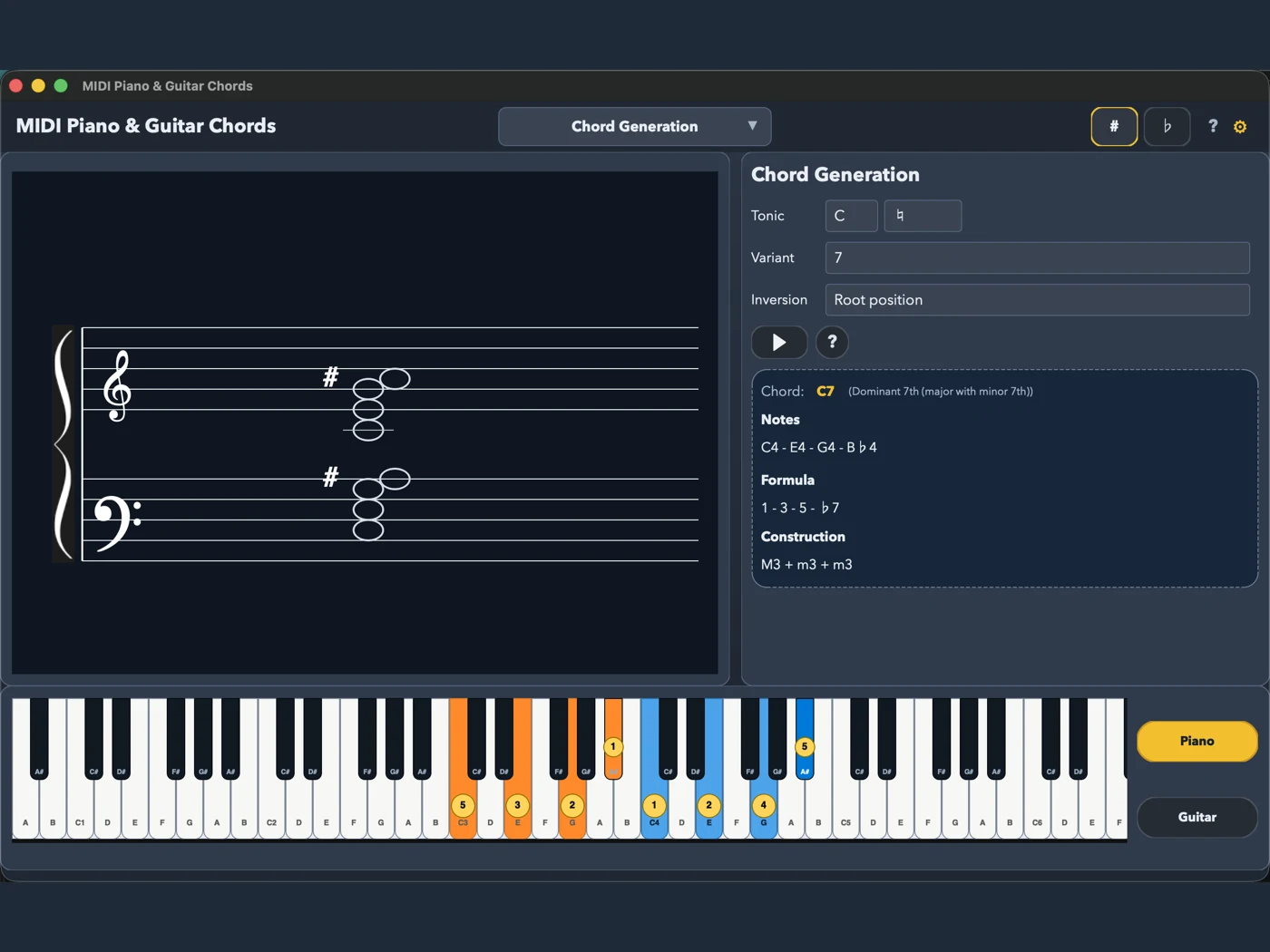The image size is (1270, 952).
Task: Click the sharp sign on the bass staff
Action: click(x=331, y=476)
